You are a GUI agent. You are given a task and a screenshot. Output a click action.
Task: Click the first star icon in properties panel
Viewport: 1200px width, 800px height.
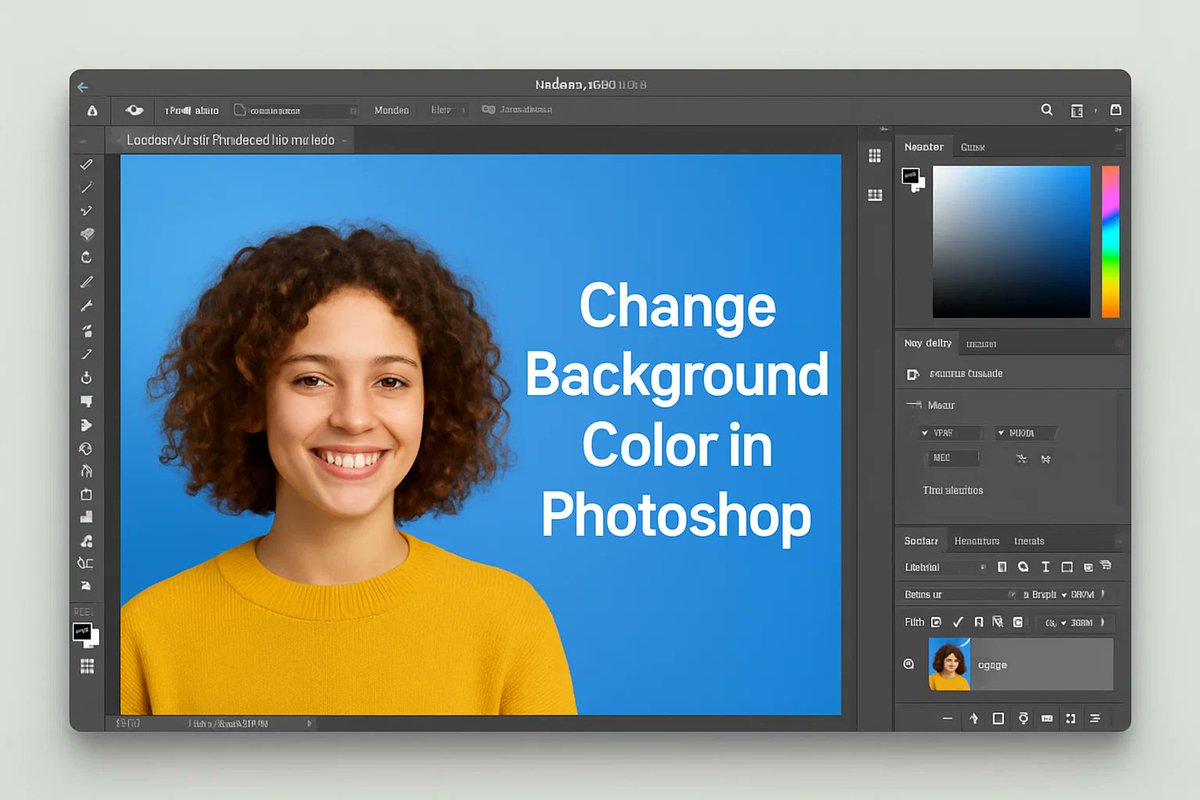pos(1021,459)
